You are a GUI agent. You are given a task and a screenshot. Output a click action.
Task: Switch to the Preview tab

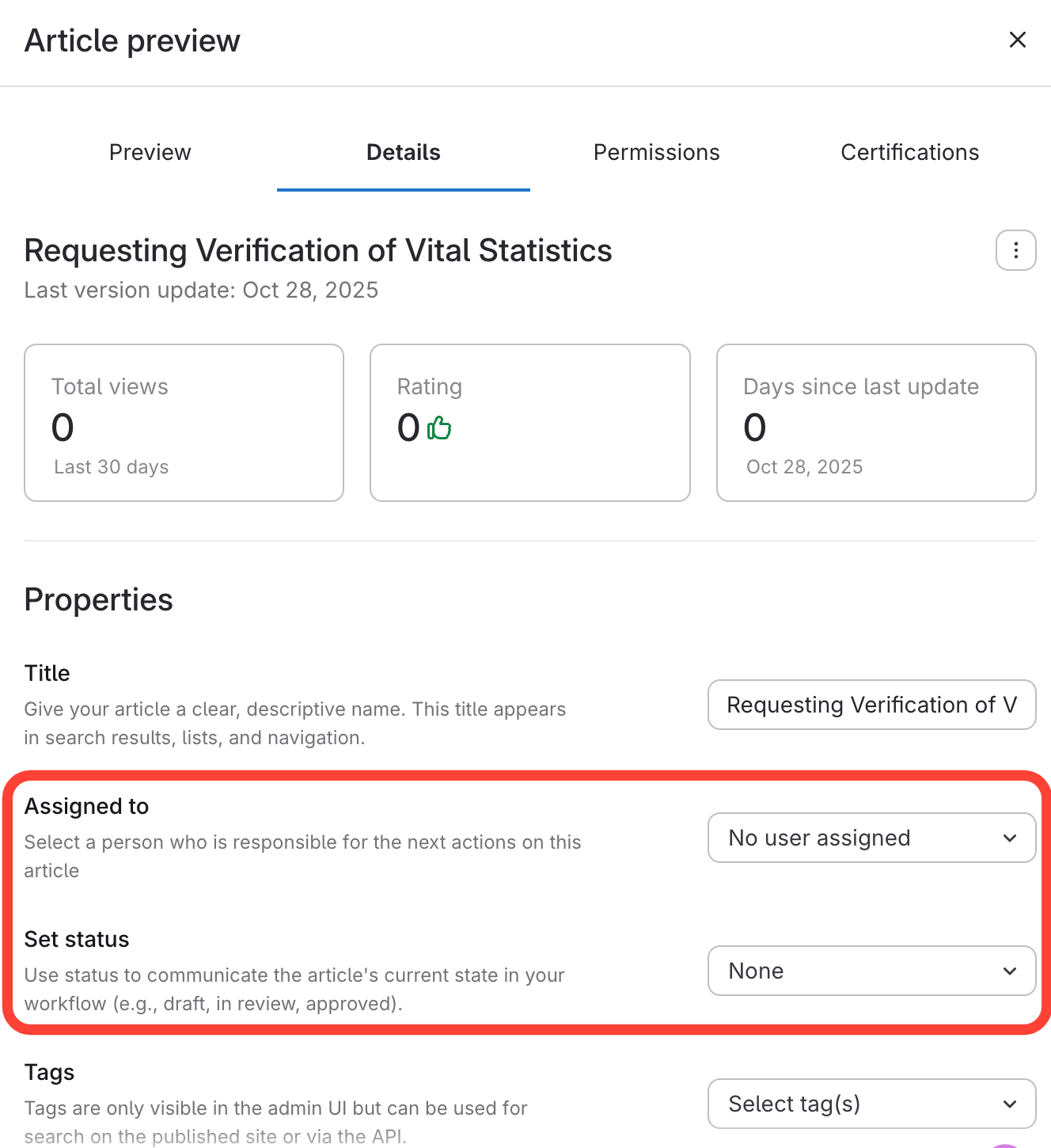pos(150,152)
